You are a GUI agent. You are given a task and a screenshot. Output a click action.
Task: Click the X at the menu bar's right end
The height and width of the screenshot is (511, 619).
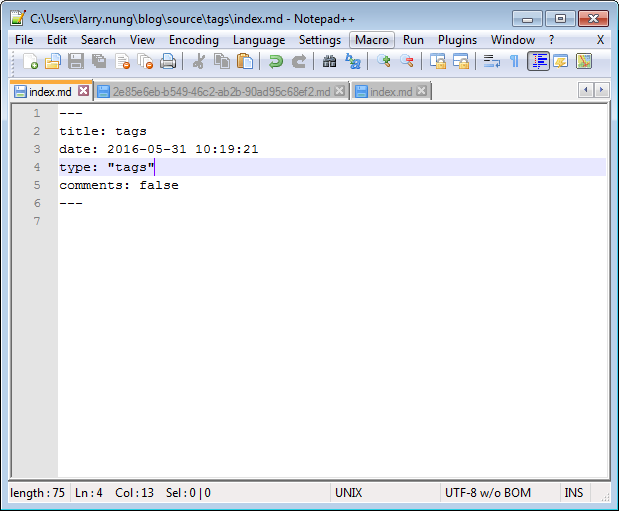(600, 40)
